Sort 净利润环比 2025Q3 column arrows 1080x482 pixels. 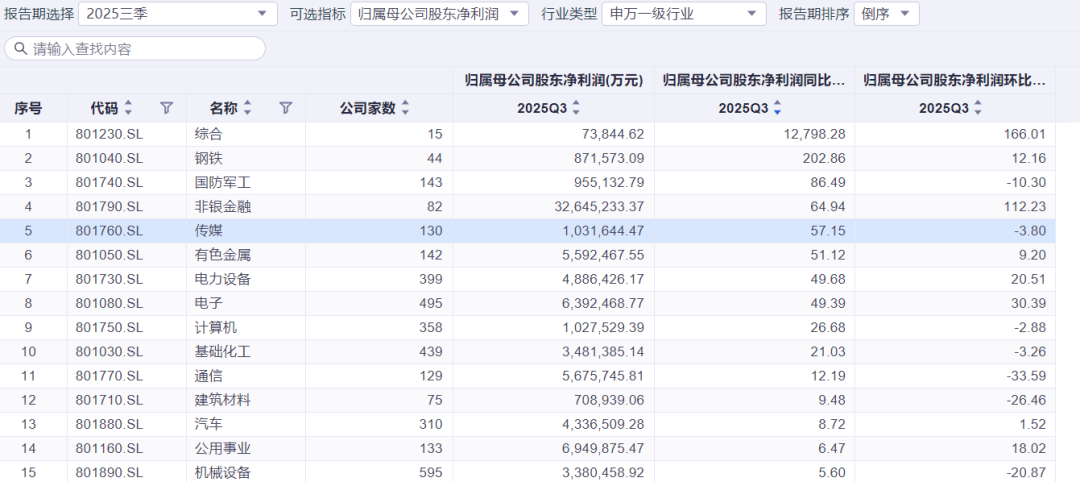pos(978,108)
